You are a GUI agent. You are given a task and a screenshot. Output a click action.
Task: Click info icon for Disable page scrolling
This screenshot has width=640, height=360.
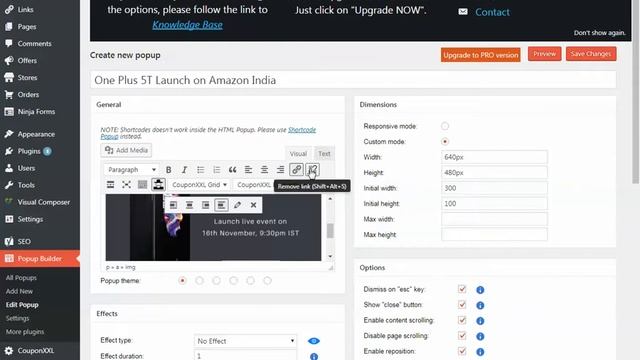[480, 336]
